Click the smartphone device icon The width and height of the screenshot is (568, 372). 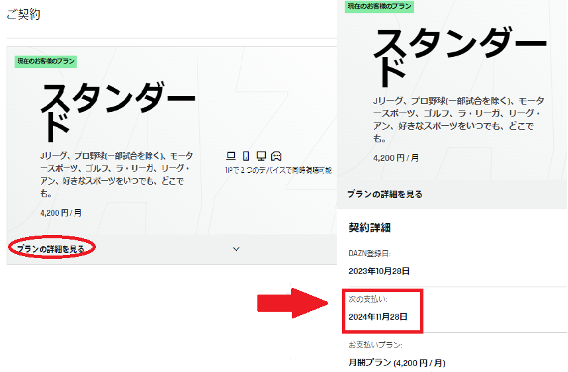(x=246, y=156)
